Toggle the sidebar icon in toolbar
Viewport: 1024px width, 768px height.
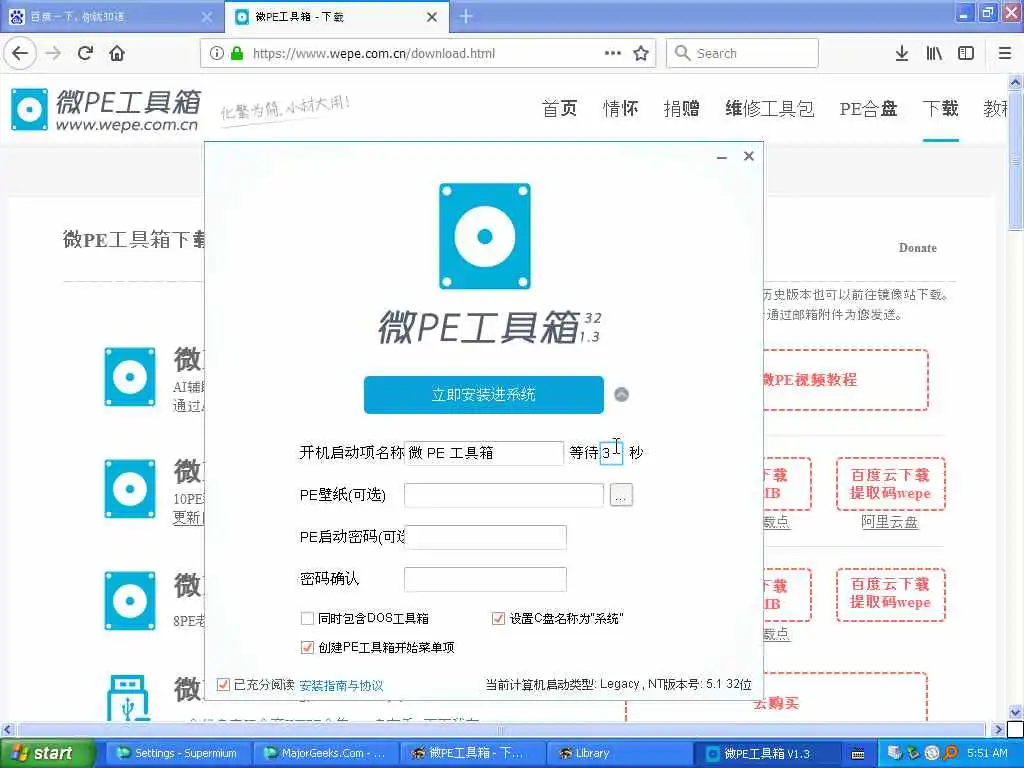tap(966, 53)
